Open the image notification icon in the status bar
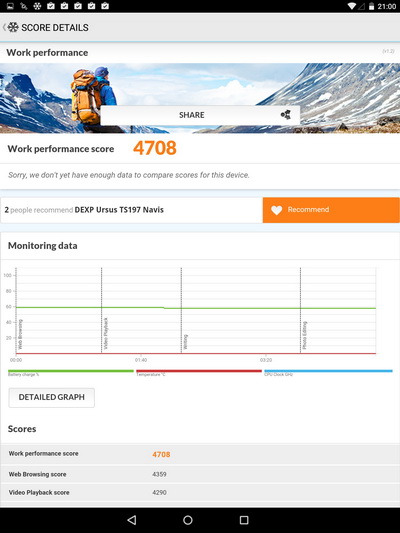 point(10,6)
